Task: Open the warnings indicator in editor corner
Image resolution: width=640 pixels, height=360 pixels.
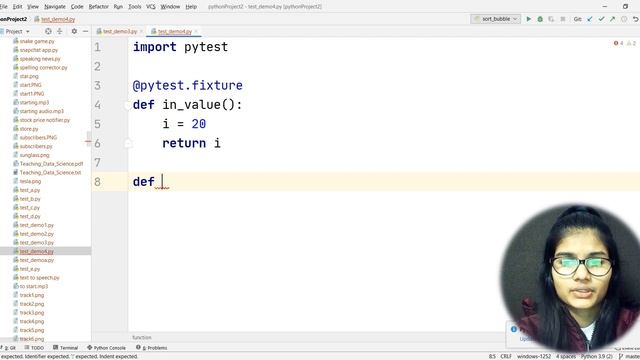Action: tap(631, 43)
